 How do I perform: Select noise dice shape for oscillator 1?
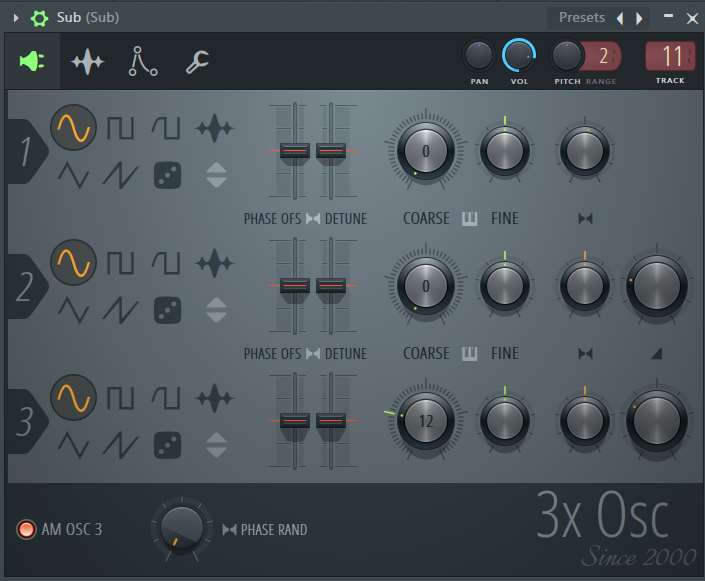coord(167,175)
